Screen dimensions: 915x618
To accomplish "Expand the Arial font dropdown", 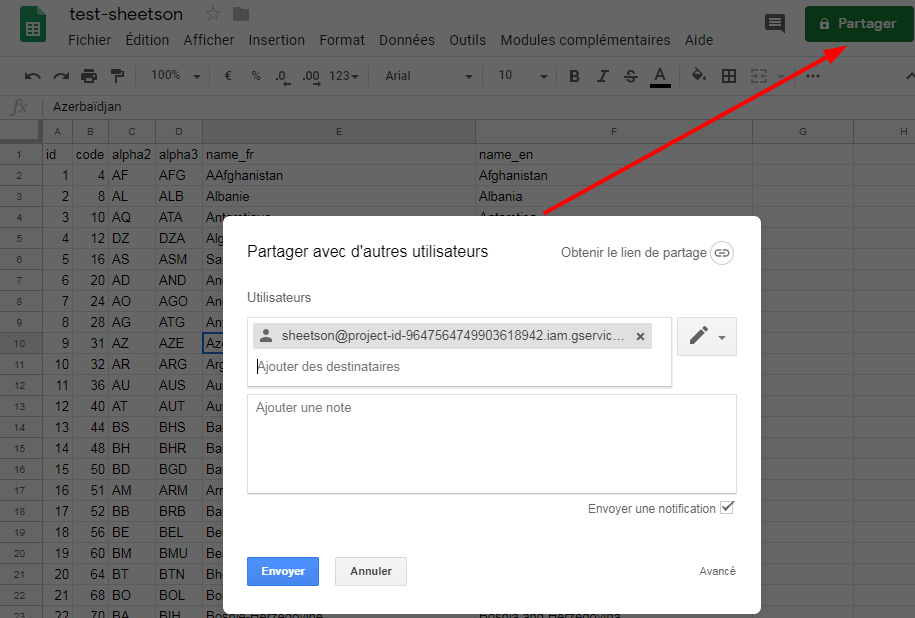I will point(428,76).
